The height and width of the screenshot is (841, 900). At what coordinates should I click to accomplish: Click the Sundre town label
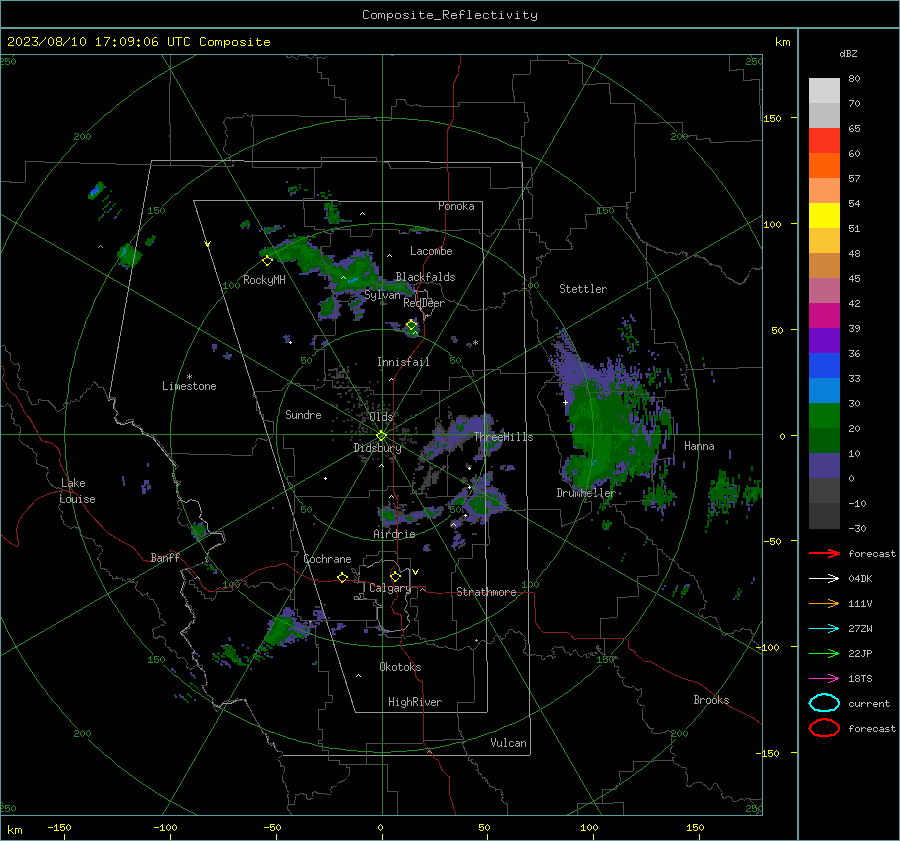[303, 414]
